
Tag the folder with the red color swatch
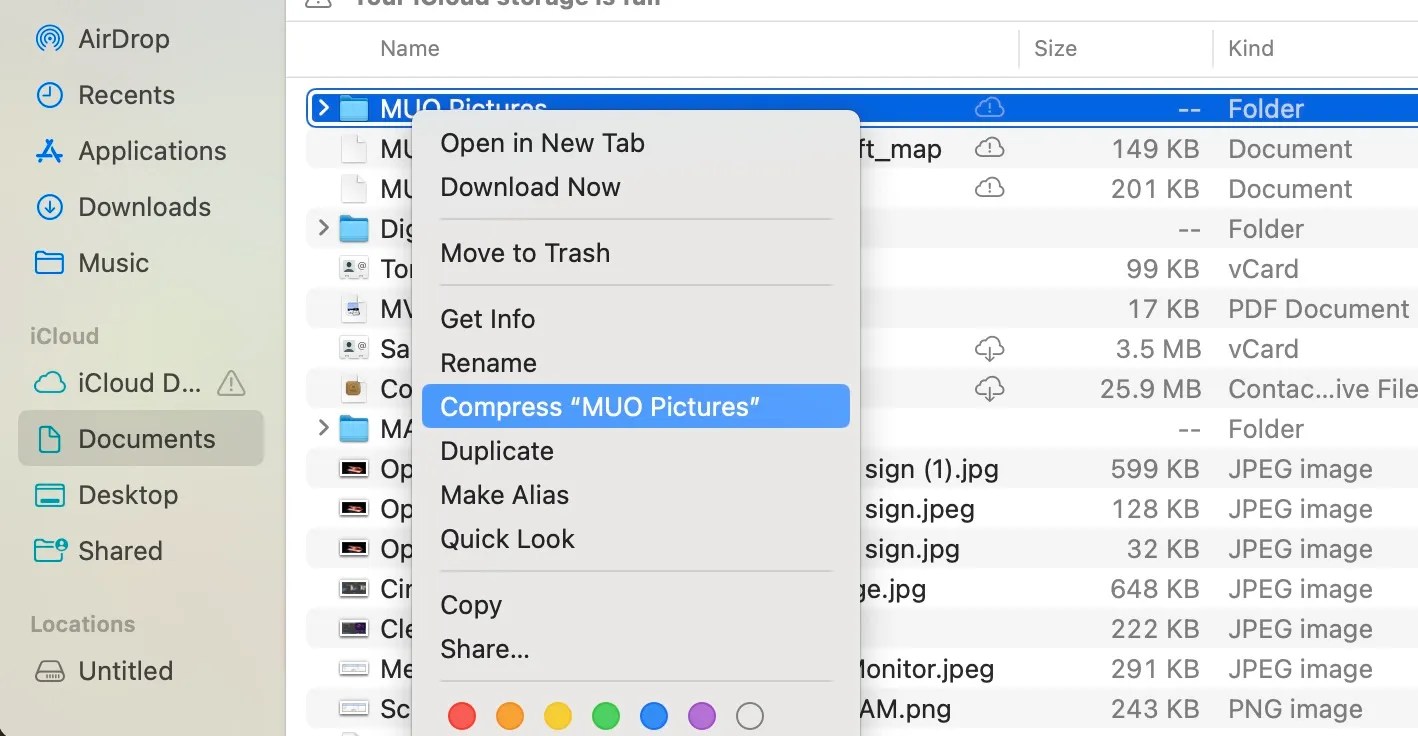461,715
